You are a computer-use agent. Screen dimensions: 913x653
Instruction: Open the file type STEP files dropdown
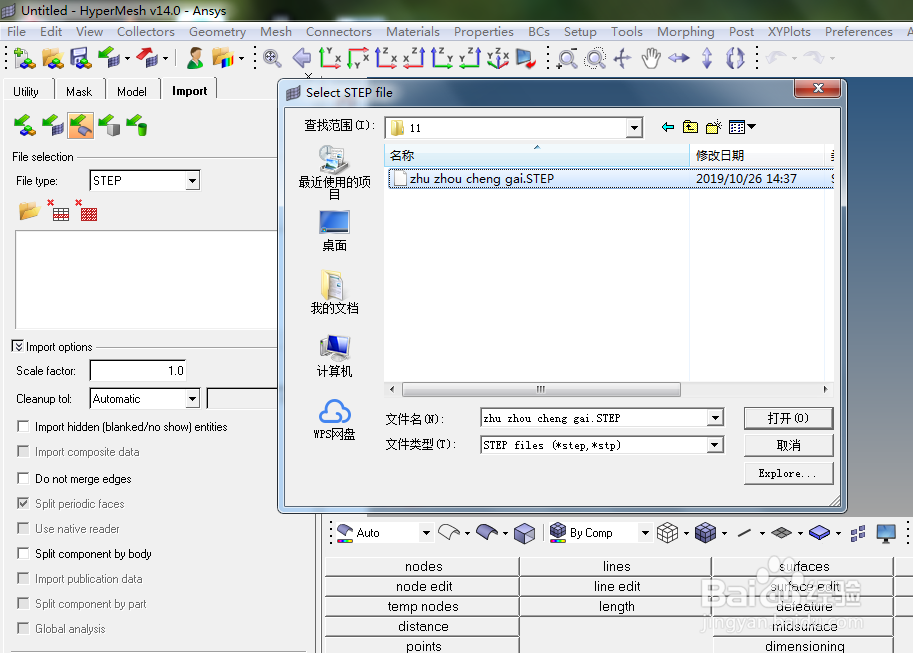(x=716, y=445)
